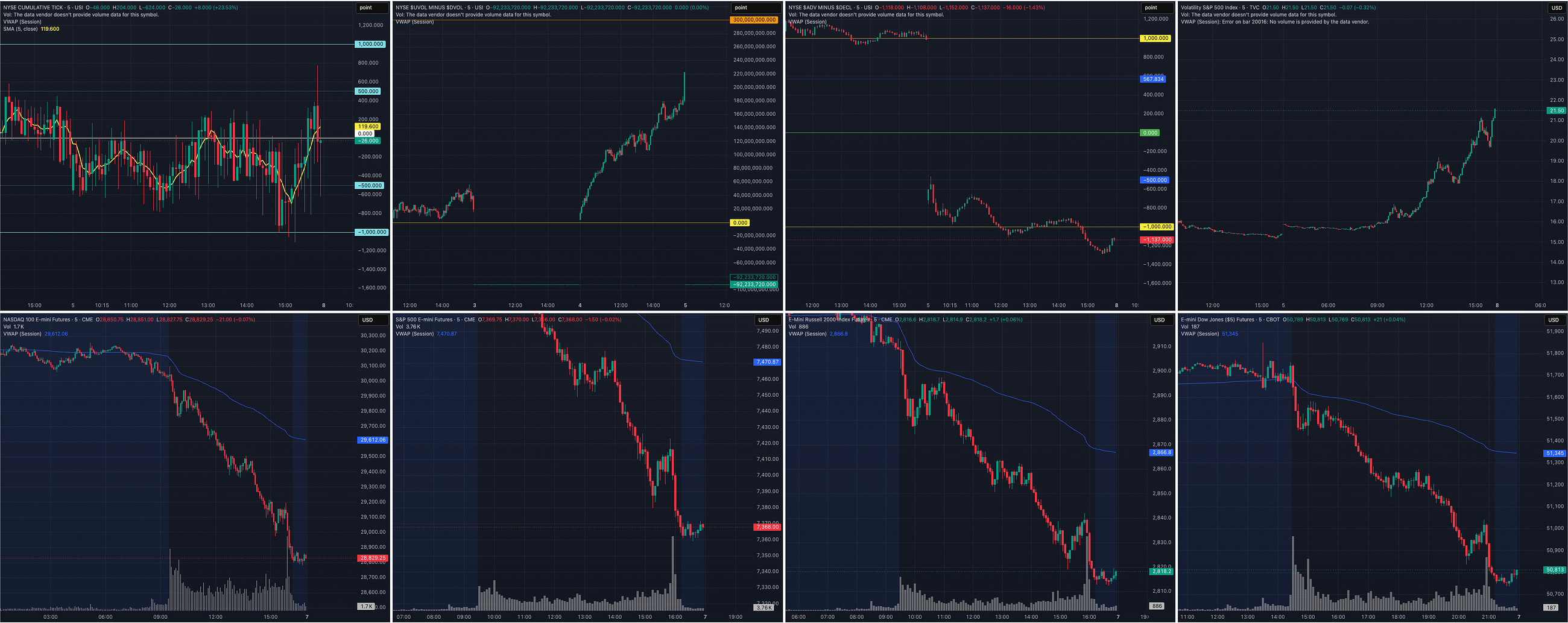Click the blue 29,612.06 VWAP label on NASDAQ chart

point(373,440)
